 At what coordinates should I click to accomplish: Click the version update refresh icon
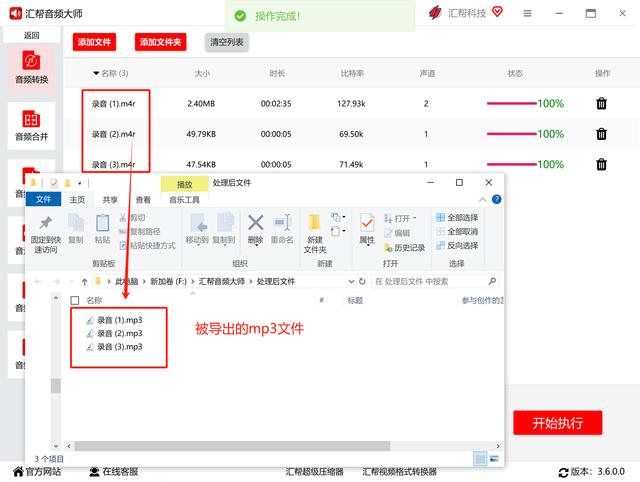563,473
